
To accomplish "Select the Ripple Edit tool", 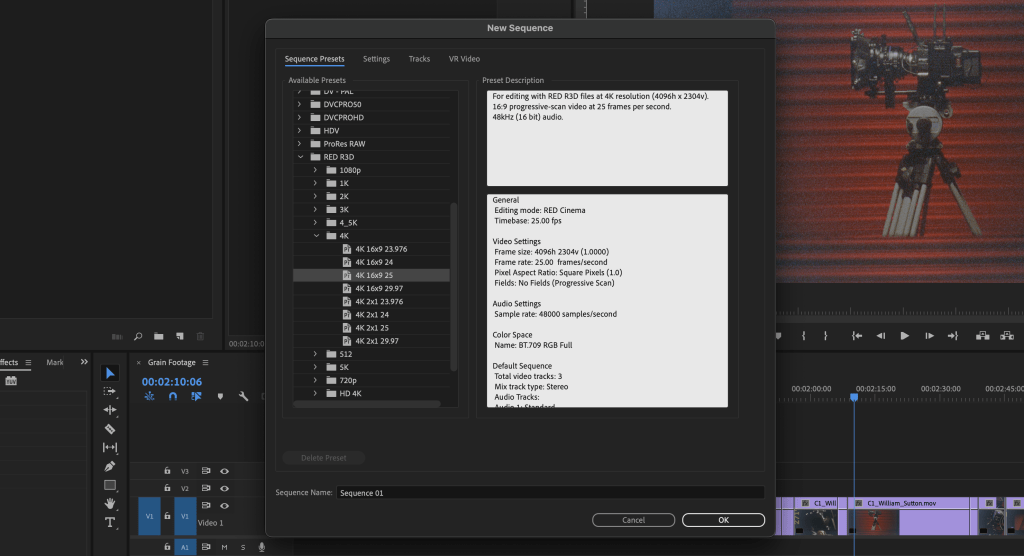I will point(110,410).
